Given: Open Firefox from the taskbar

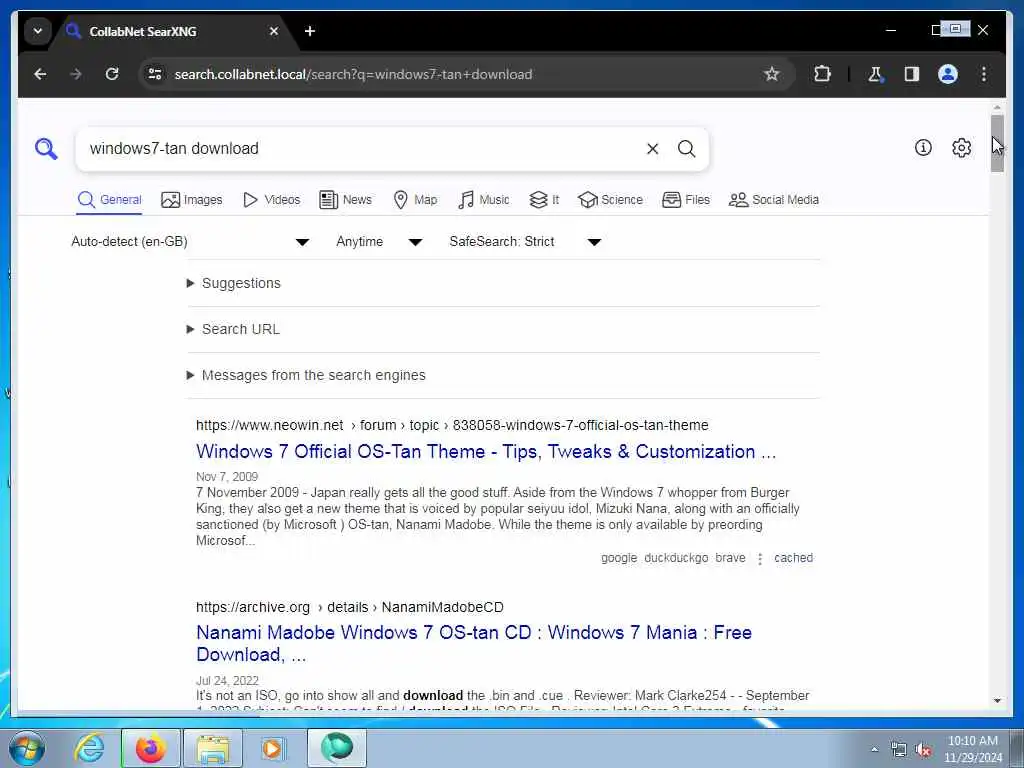Looking at the screenshot, I should click(x=150, y=748).
